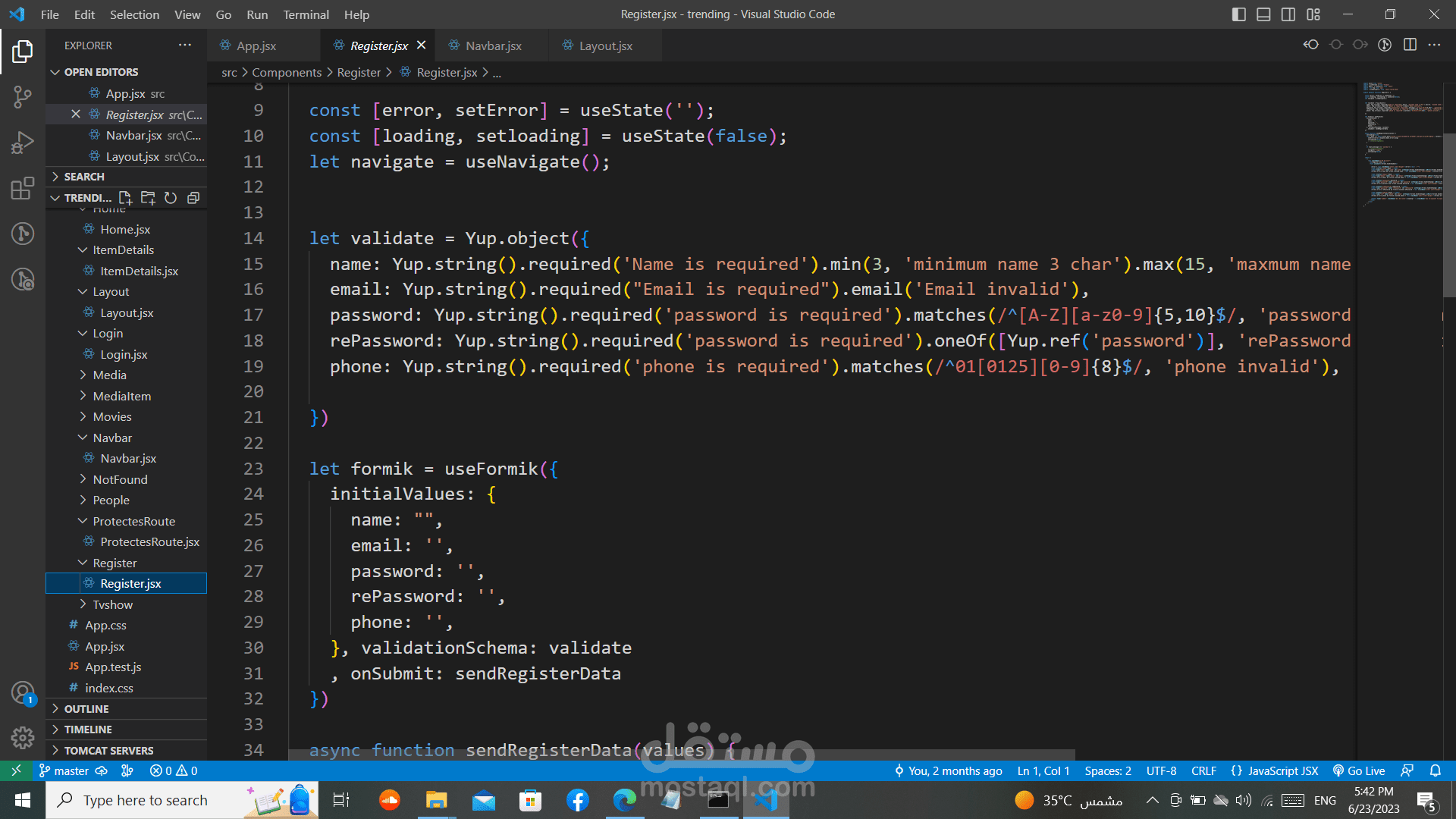Click New File icon in explorer header

(x=125, y=198)
